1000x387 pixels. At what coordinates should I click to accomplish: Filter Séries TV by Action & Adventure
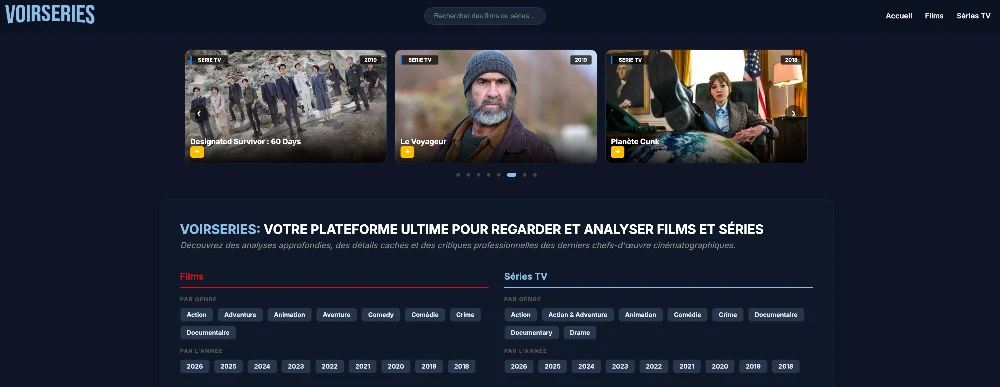tap(578, 315)
